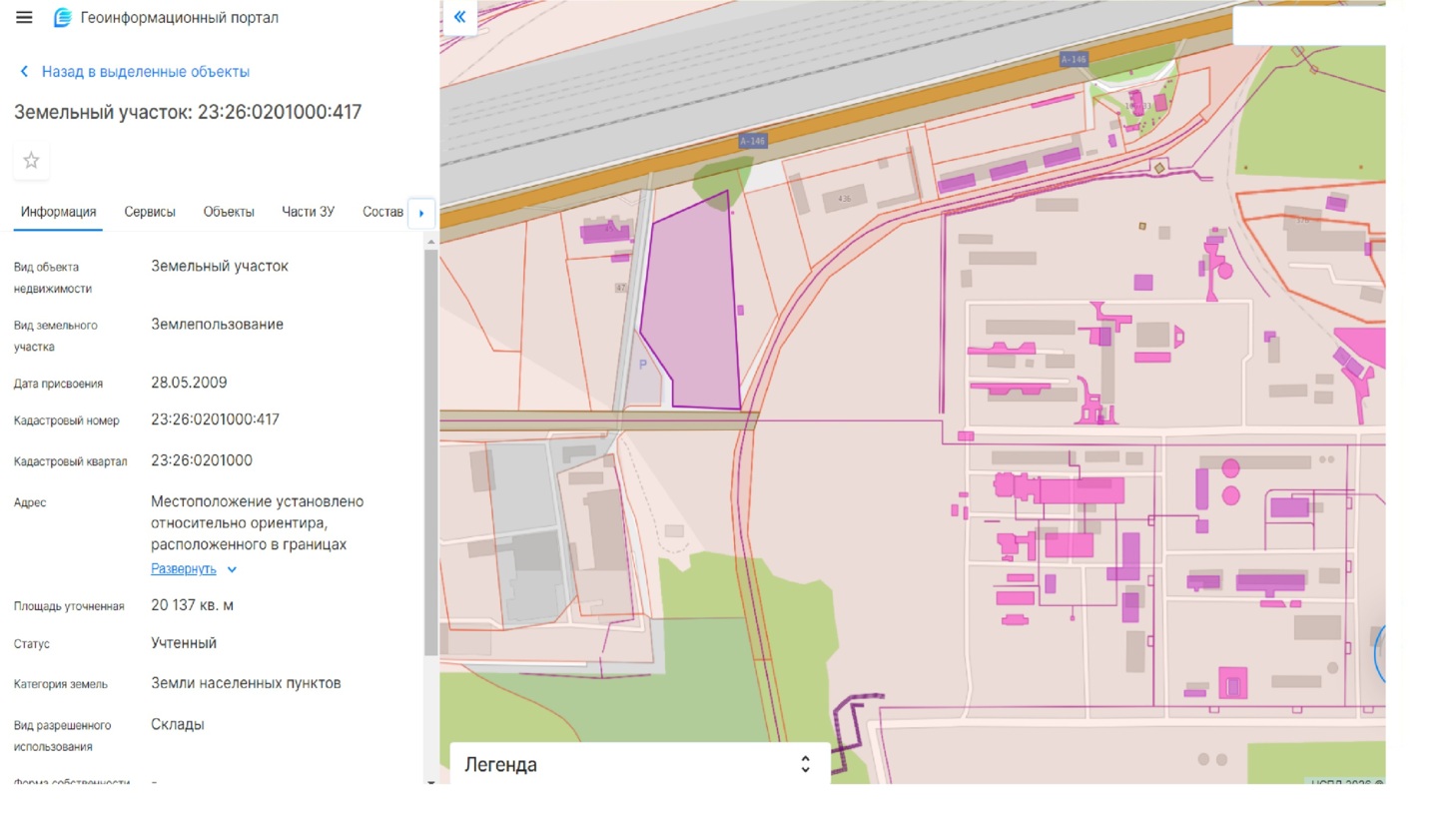1456x819 pixels.
Task: Go back via the left arrow icon
Action: 24,72
